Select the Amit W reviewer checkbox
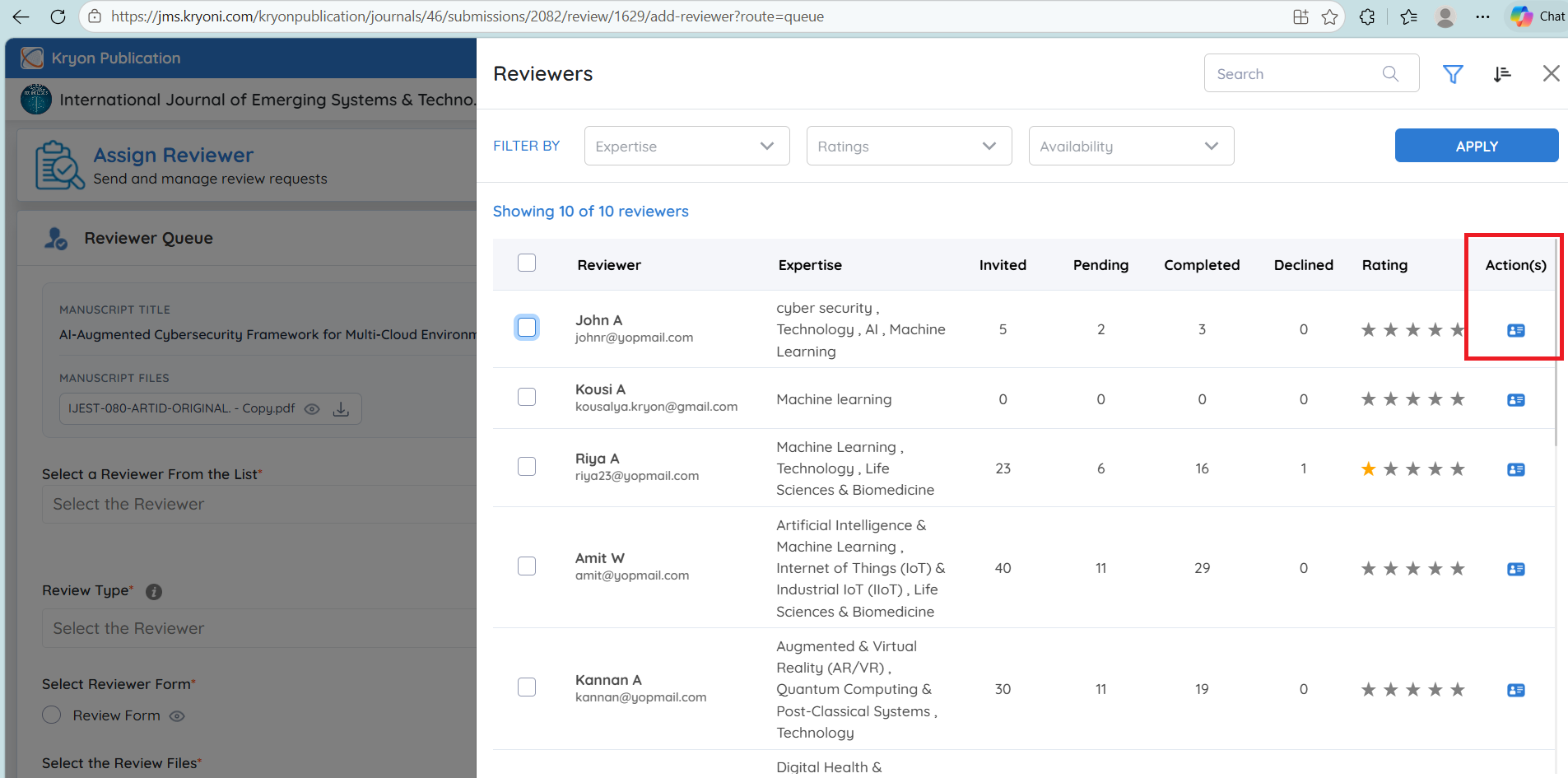 527,566
